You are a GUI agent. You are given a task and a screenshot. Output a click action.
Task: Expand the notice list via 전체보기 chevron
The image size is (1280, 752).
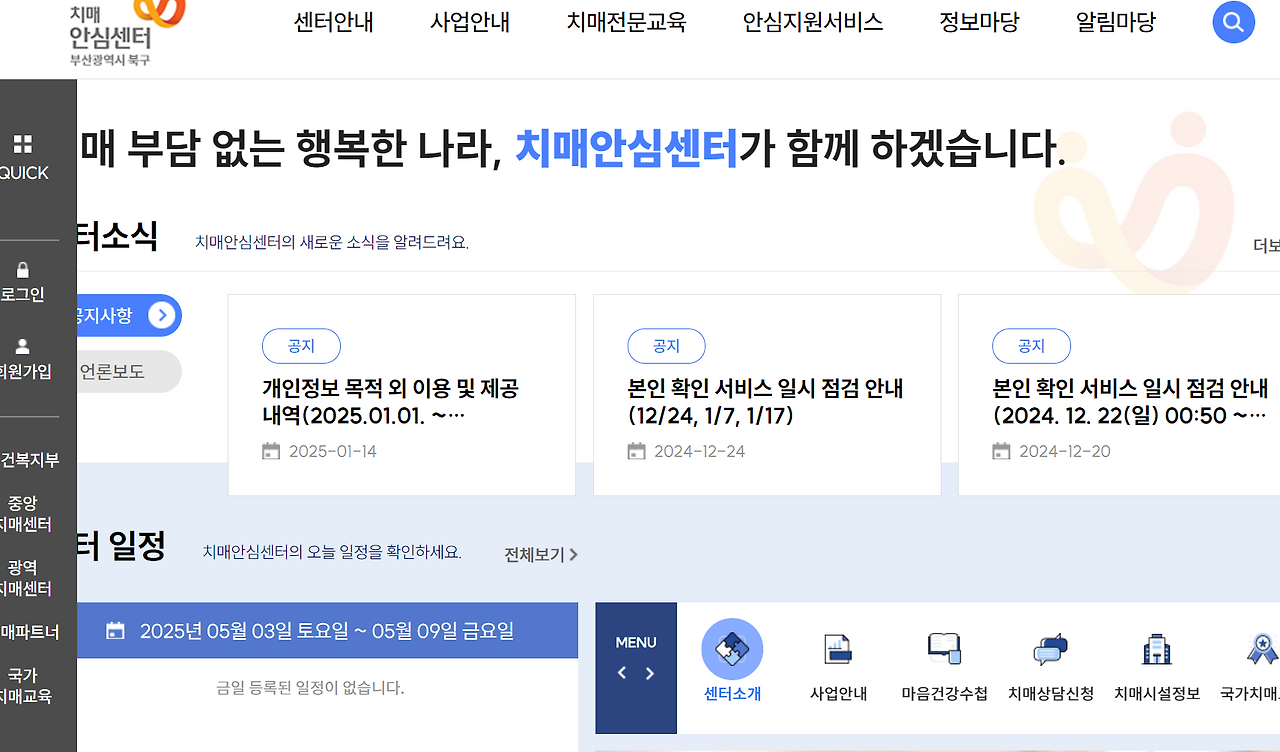[574, 554]
